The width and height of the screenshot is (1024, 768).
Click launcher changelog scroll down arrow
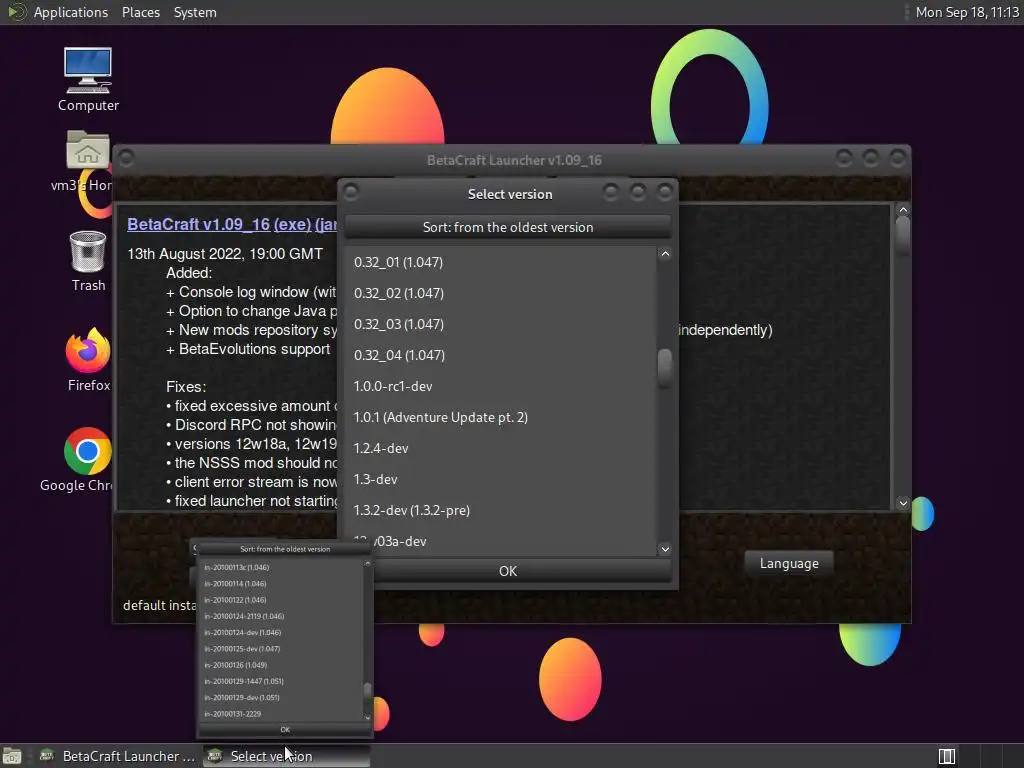click(903, 503)
